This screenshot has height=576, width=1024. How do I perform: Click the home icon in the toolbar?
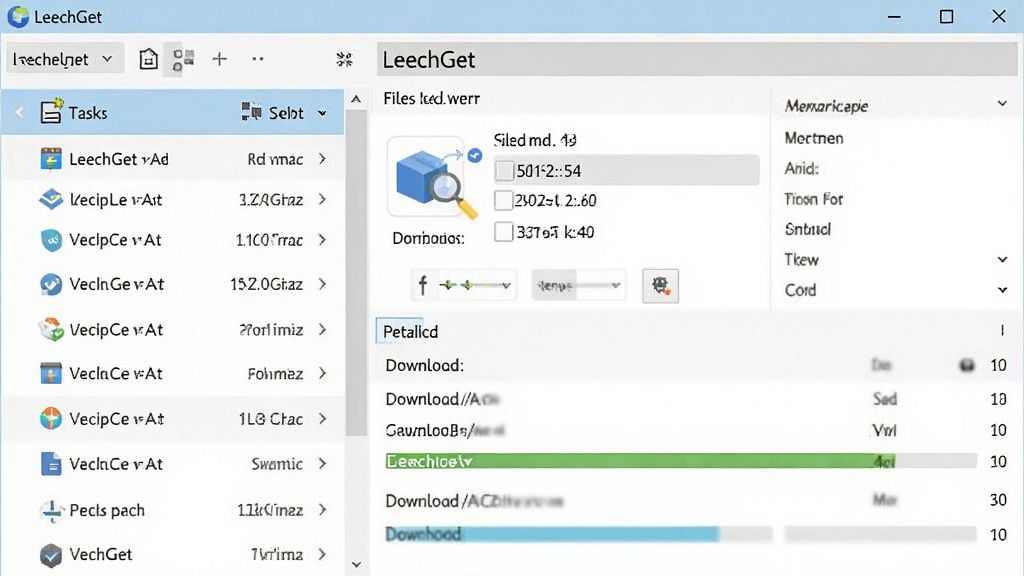(x=148, y=59)
